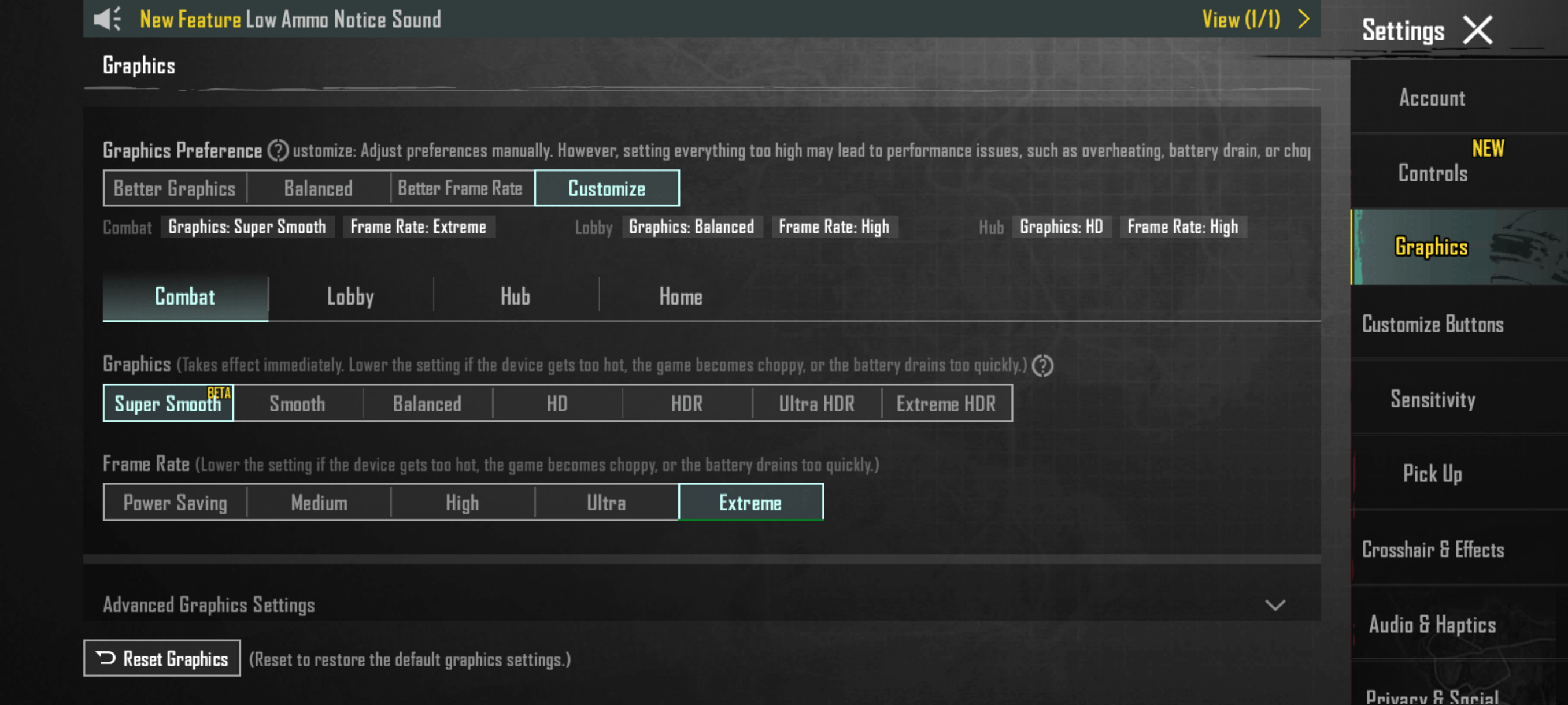
Task: Click help icon beside Graphics description
Action: coord(1042,366)
